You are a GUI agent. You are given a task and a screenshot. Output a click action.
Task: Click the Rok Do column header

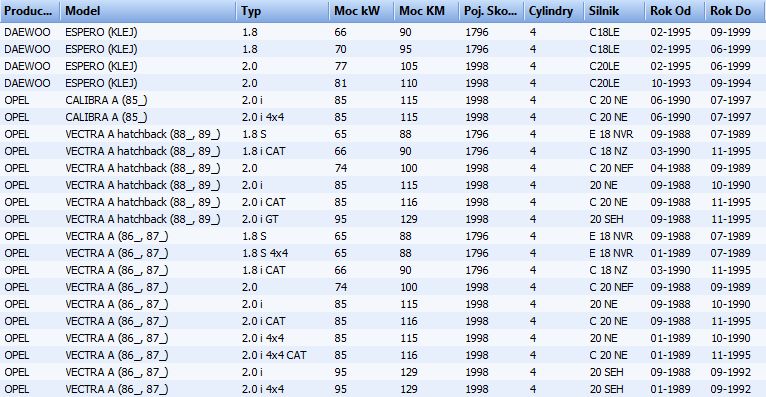(x=735, y=11)
